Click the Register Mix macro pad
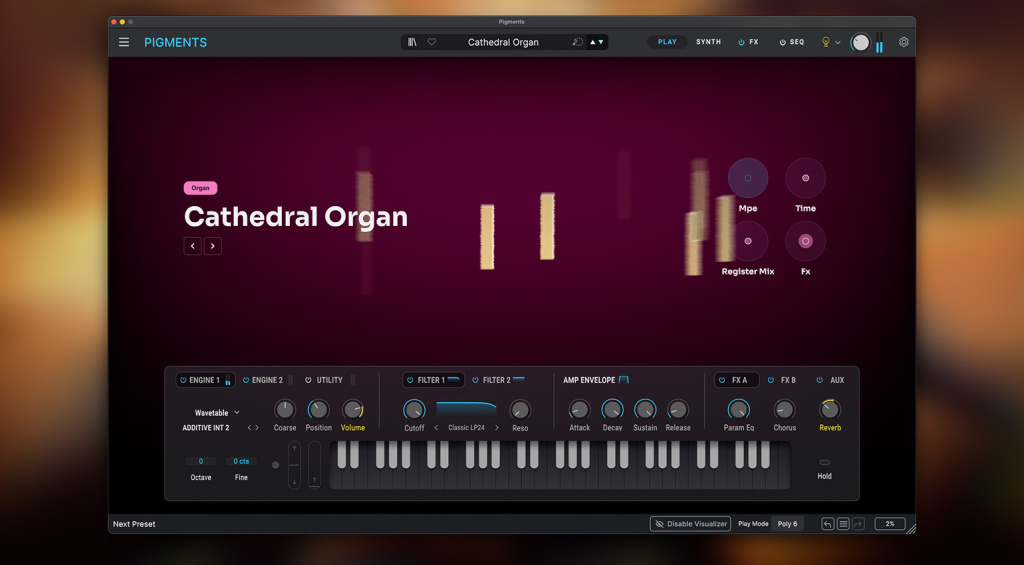The image size is (1024, 565). (748, 241)
